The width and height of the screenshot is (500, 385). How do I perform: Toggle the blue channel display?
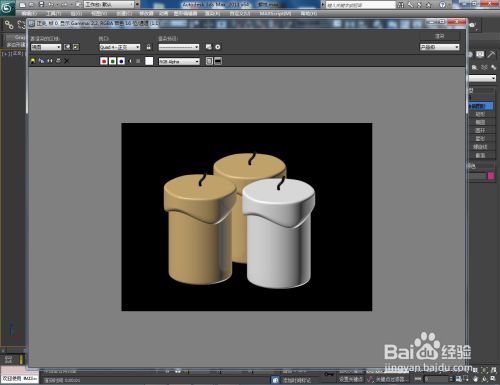(x=121, y=61)
